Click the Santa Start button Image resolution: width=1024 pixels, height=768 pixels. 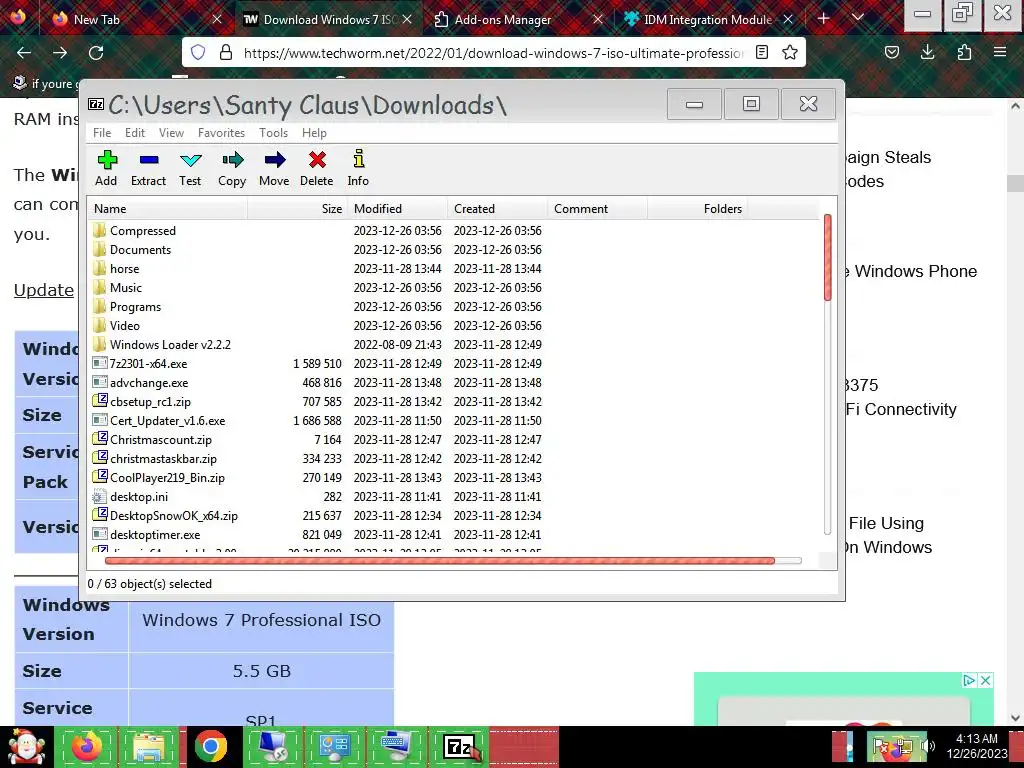pos(26,746)
